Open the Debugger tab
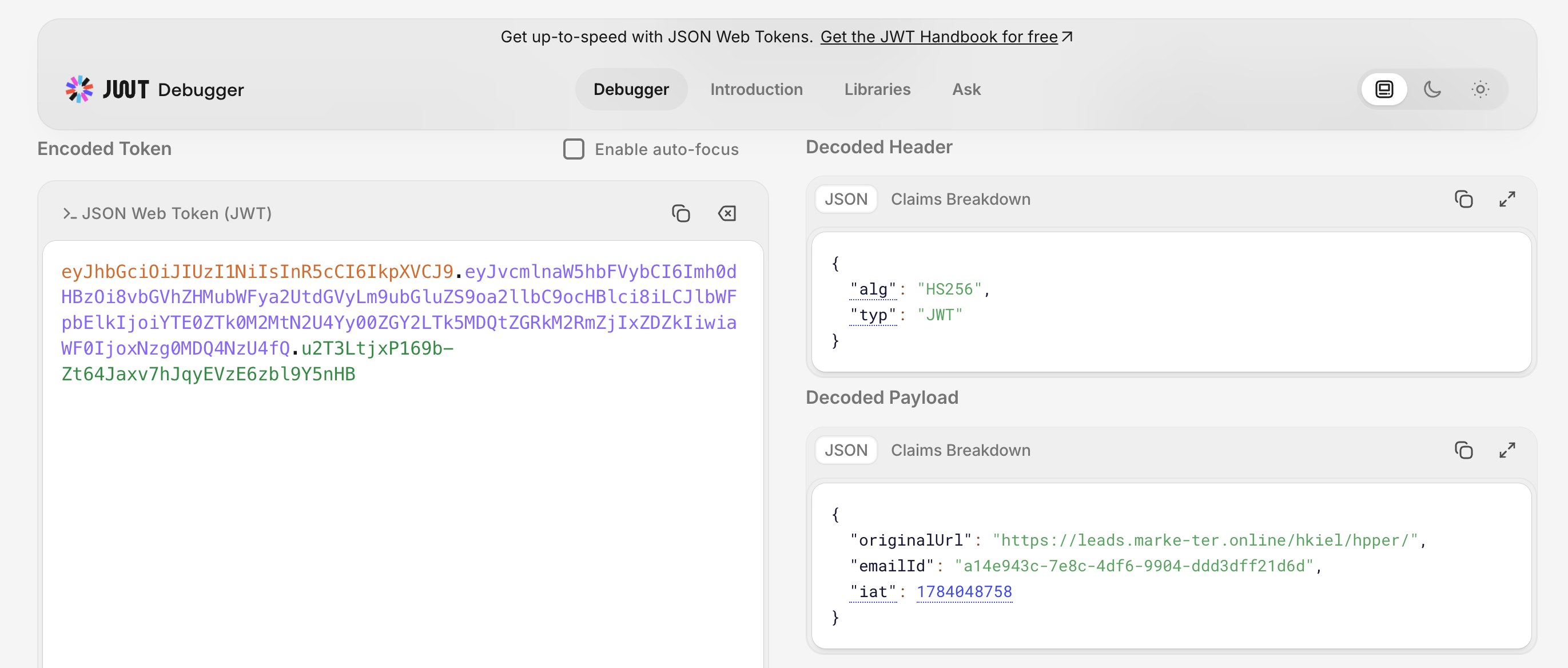 point(631,90)
